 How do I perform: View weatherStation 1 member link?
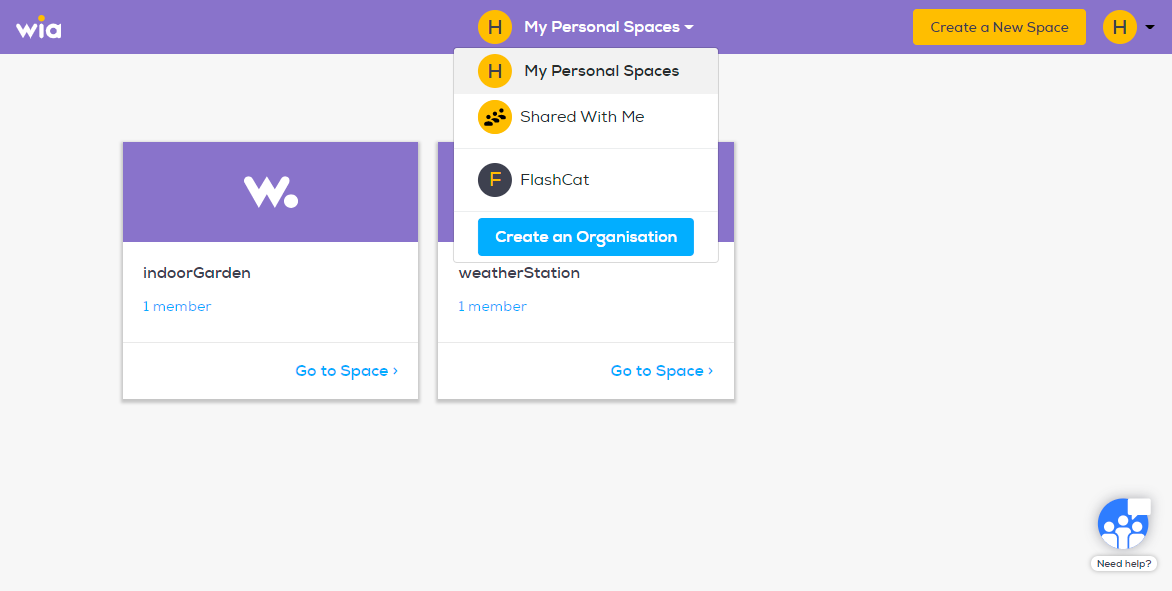click(493, 306)
